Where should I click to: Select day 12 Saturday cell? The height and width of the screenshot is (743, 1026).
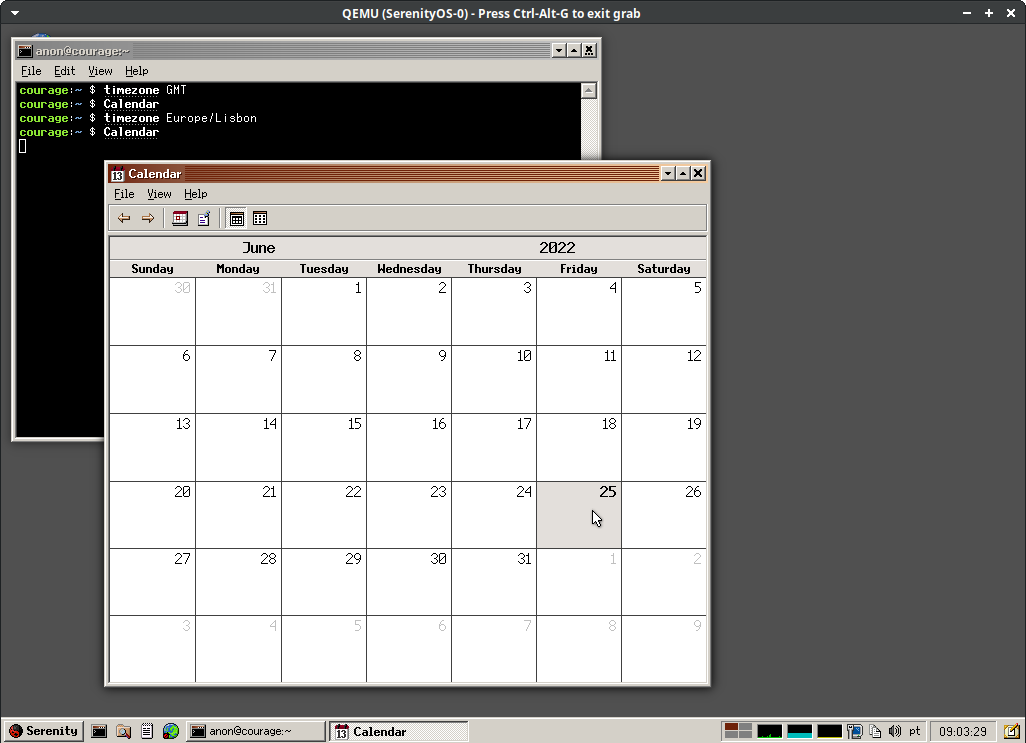664,379
